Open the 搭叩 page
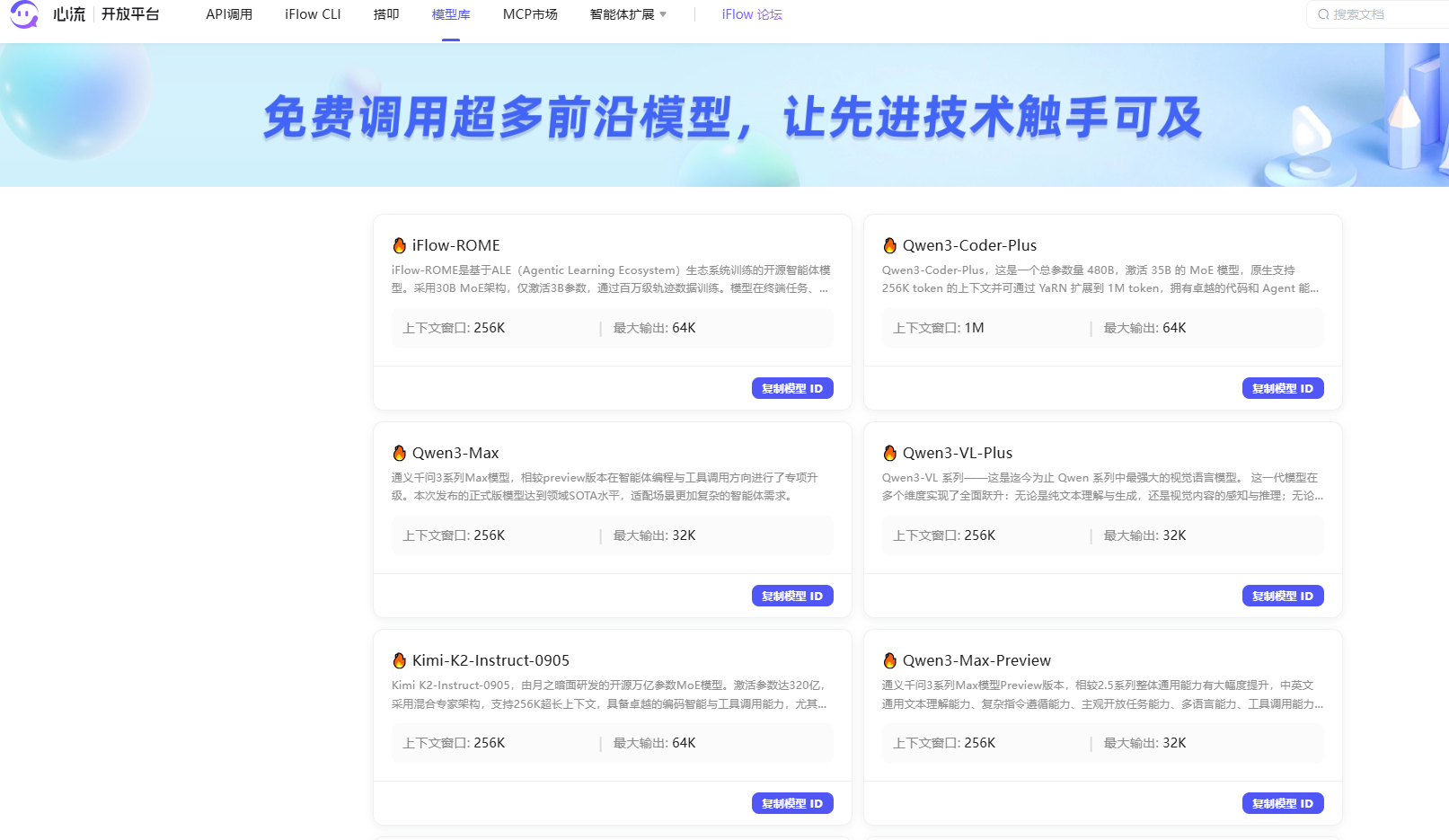The width and height of the screenshot is (1449, 840). 385,14
